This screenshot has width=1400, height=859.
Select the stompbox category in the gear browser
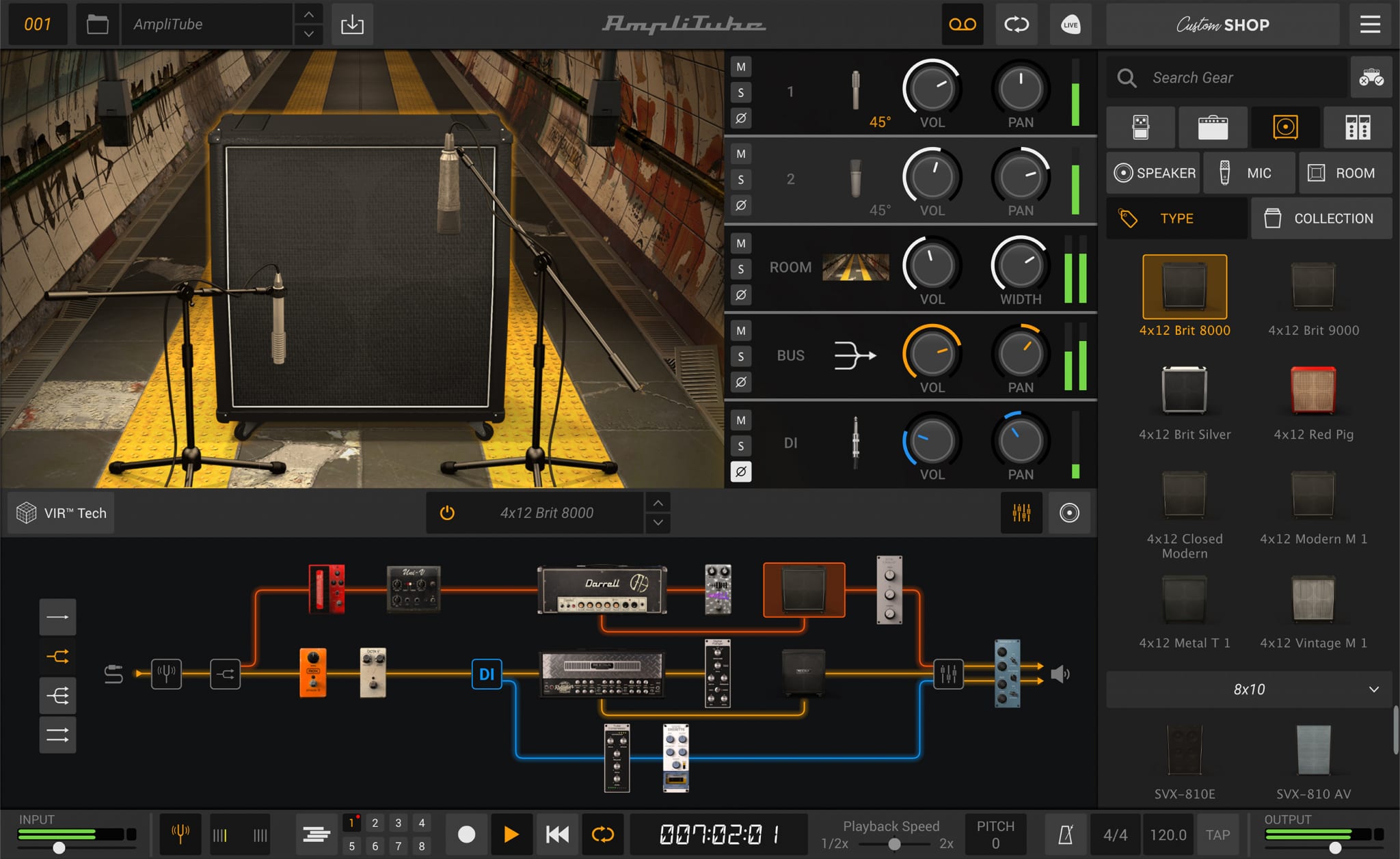pyautogui.click(x=1141, y=127)
